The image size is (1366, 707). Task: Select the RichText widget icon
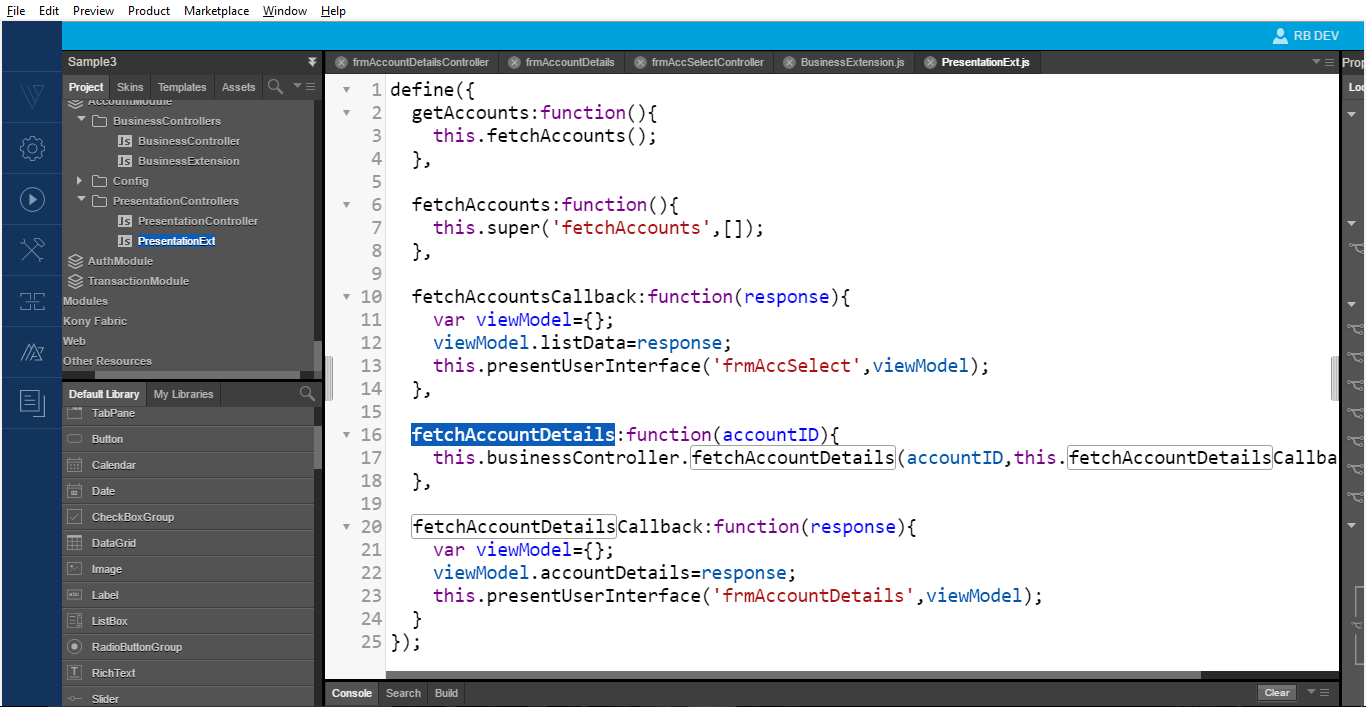tap(74, 673)
